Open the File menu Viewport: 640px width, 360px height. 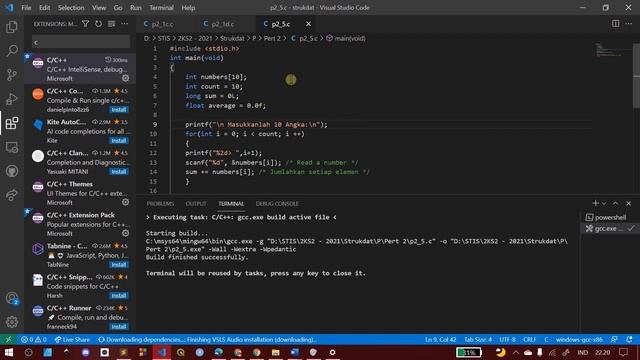(x=26, y=8)
